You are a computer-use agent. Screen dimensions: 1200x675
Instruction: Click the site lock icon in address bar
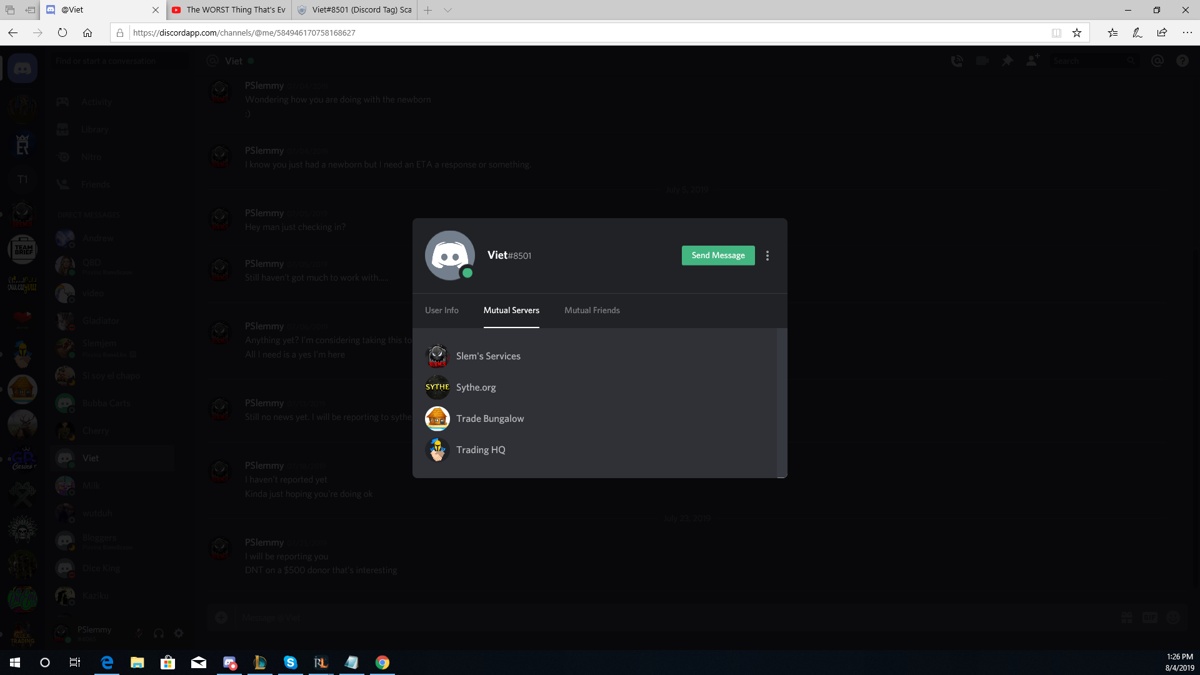click(120, 33)
